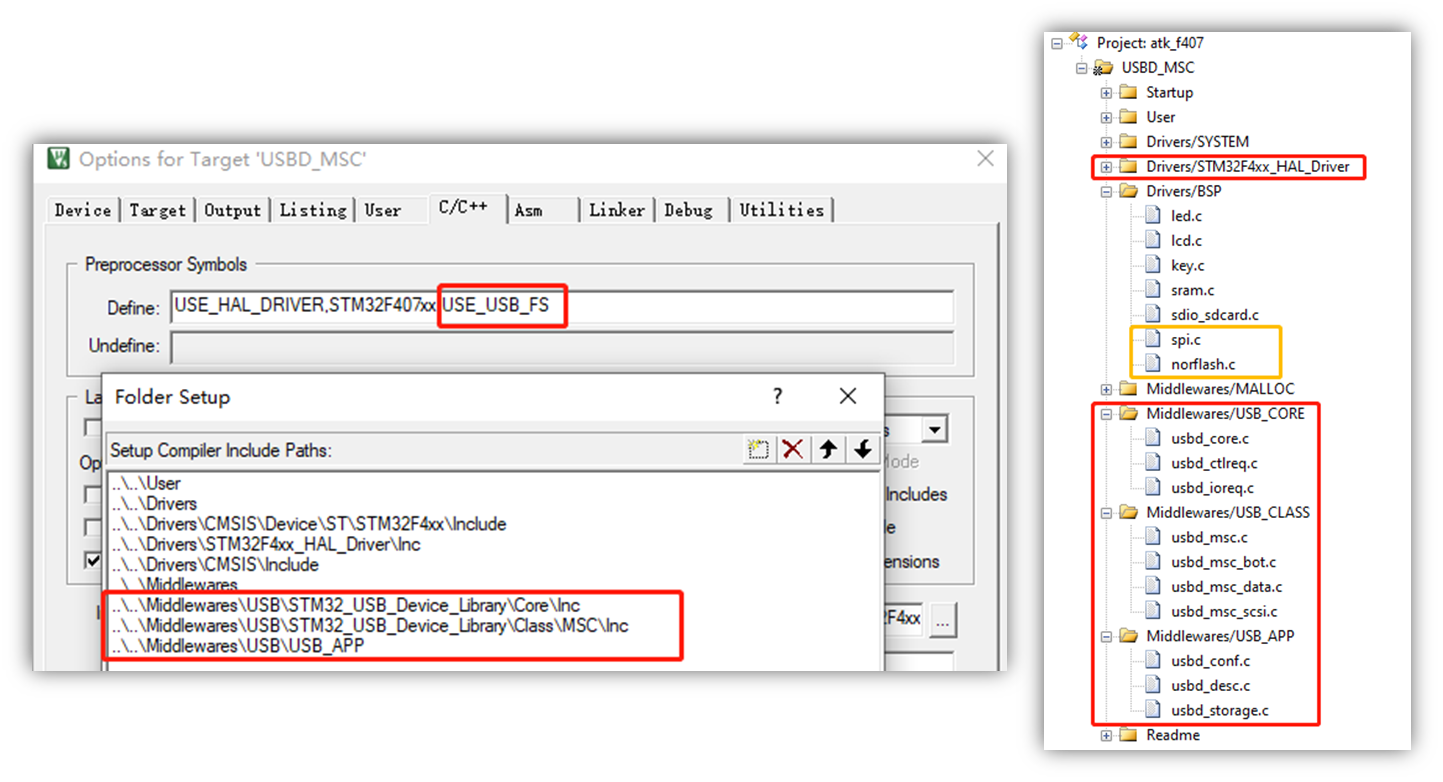Collapse the Middlewares/USB_CLASS group
The image size is (1443, 782).
tap(1106, 513)
